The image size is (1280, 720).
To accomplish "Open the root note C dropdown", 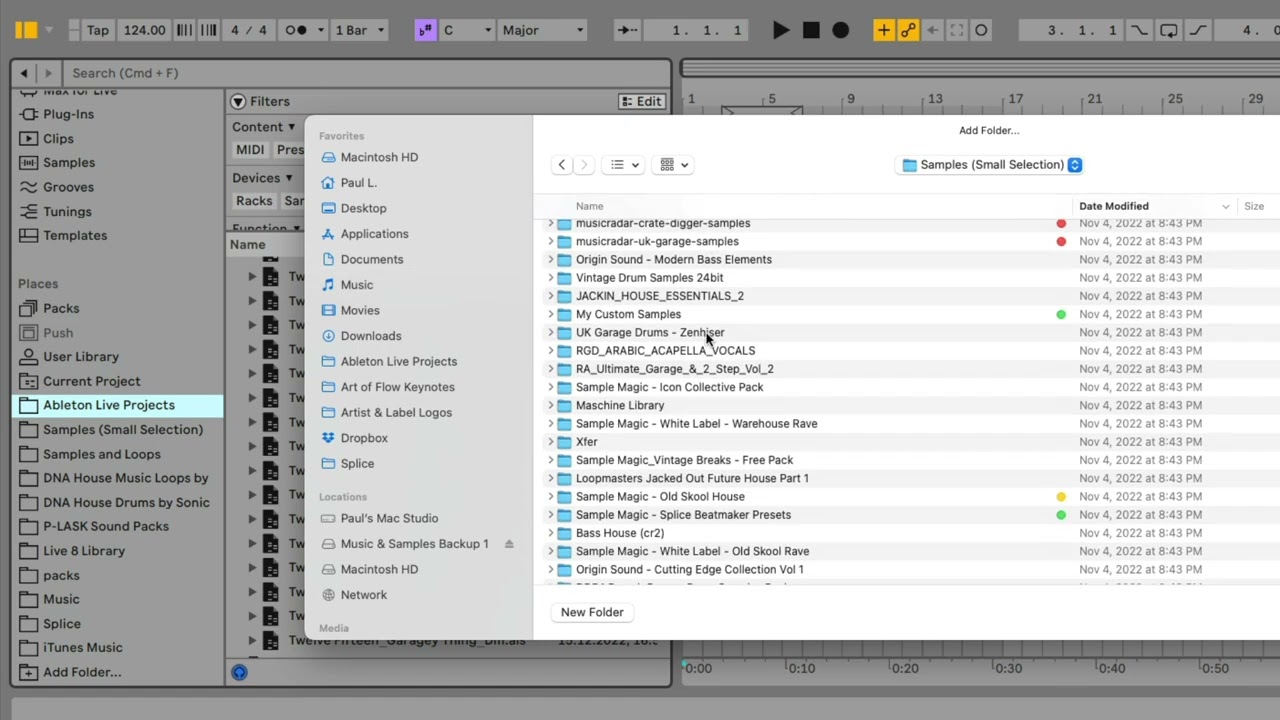I will [x=467, y=30].
